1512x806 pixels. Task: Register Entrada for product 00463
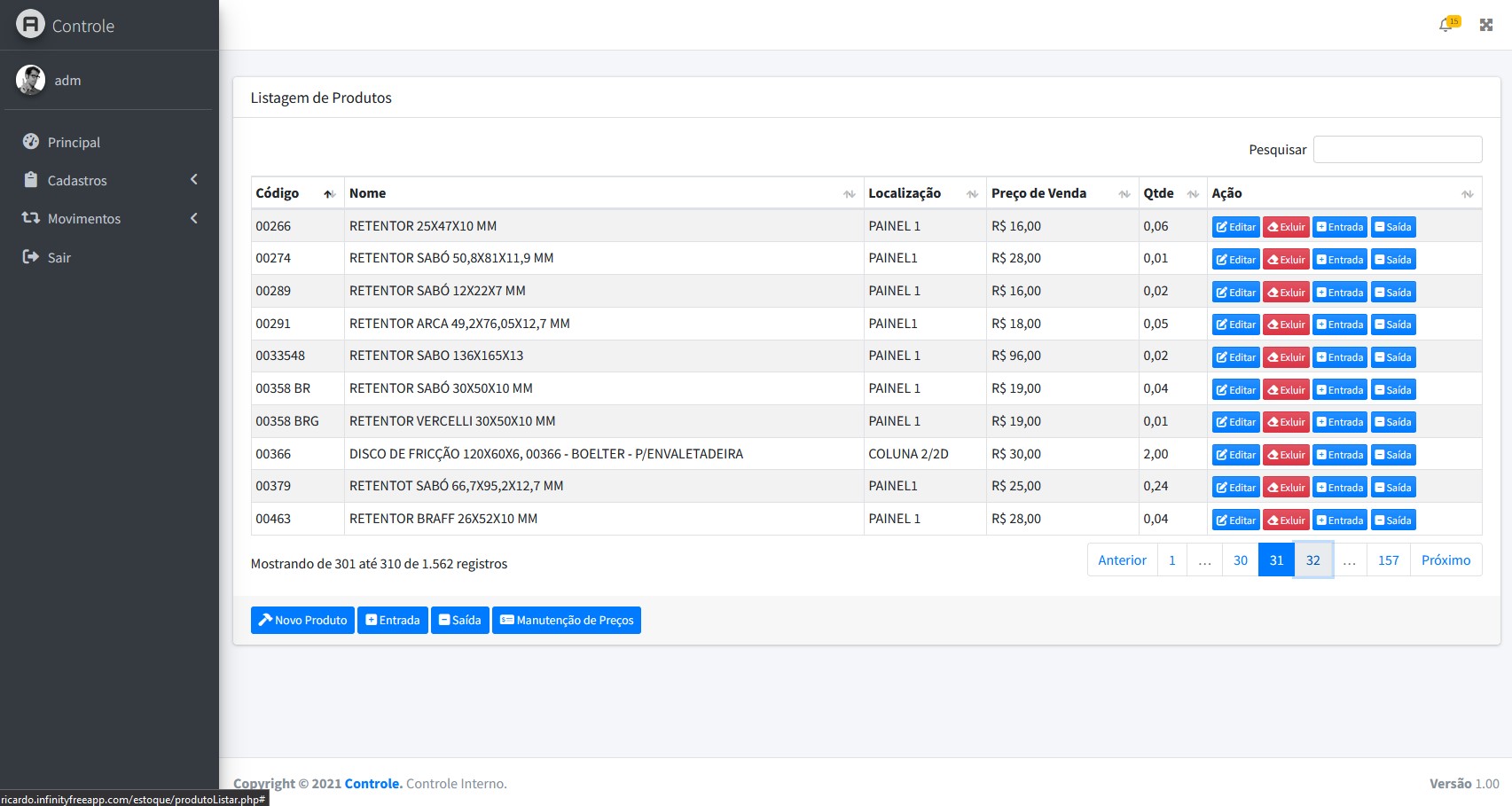click(x=1340, y=520)
